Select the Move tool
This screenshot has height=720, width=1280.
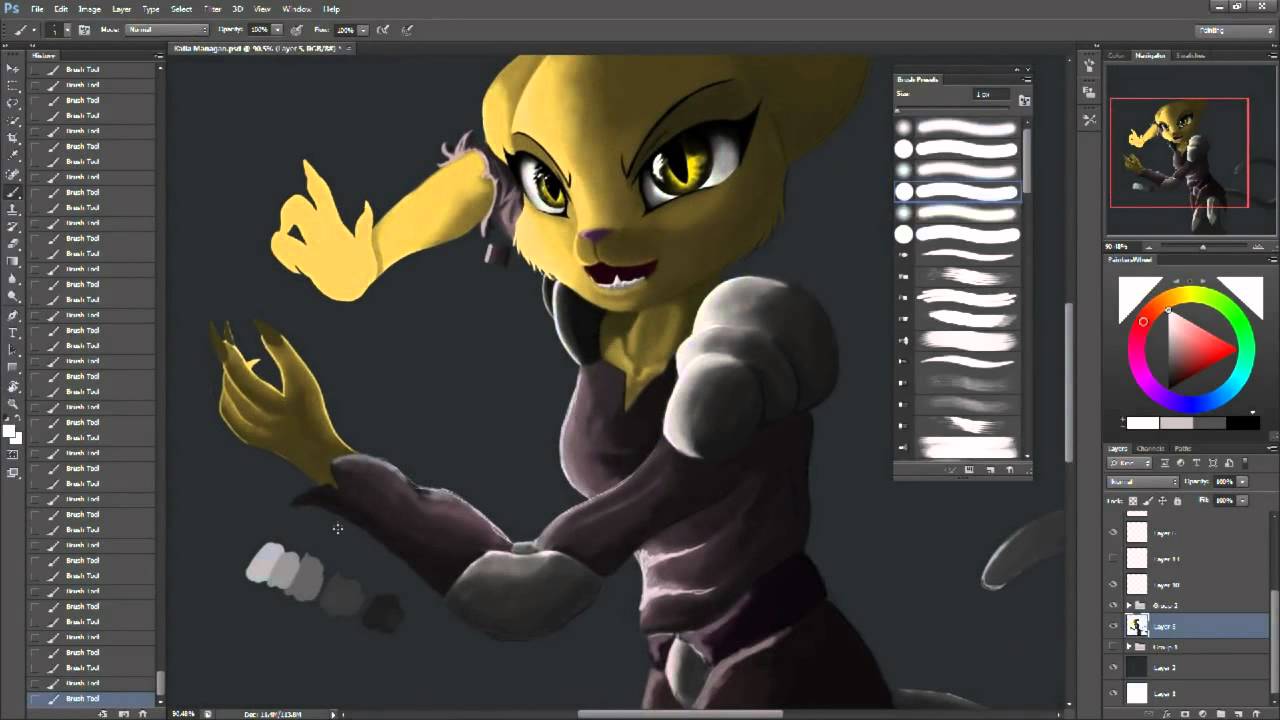[x=13, y=68]
